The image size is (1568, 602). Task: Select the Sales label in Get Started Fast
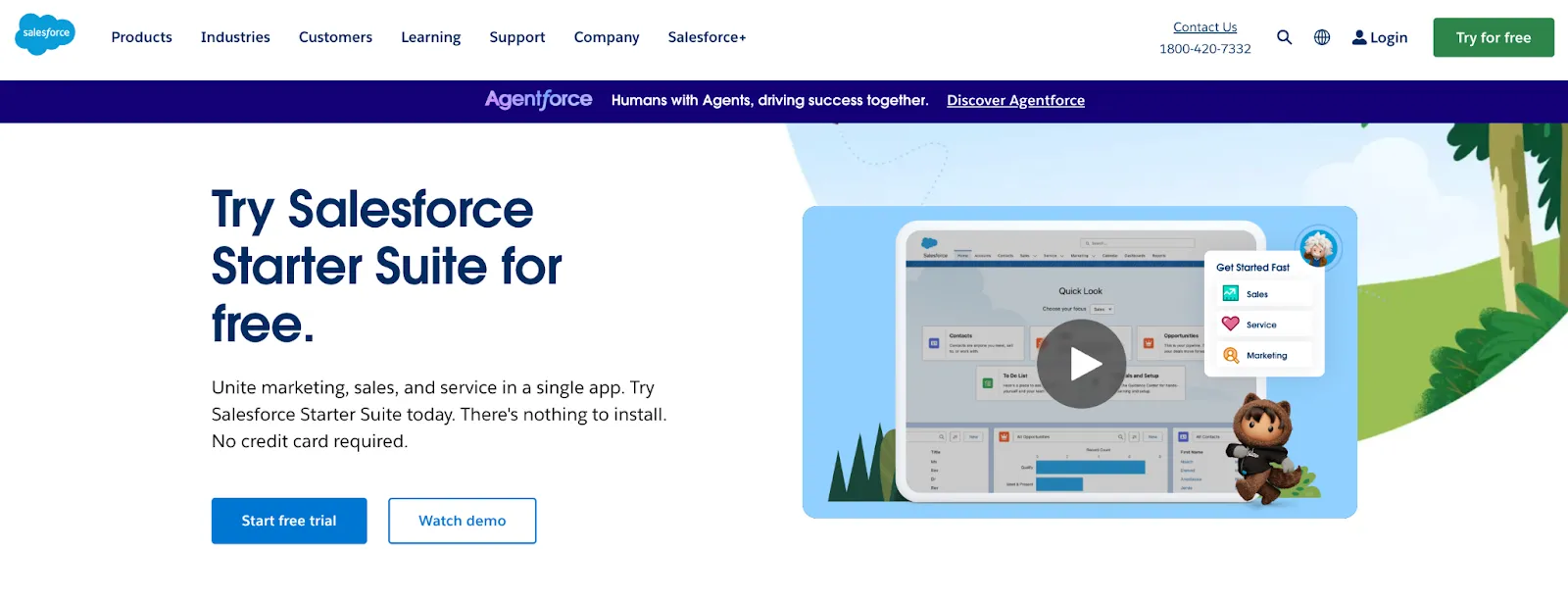click(1257, 294)
